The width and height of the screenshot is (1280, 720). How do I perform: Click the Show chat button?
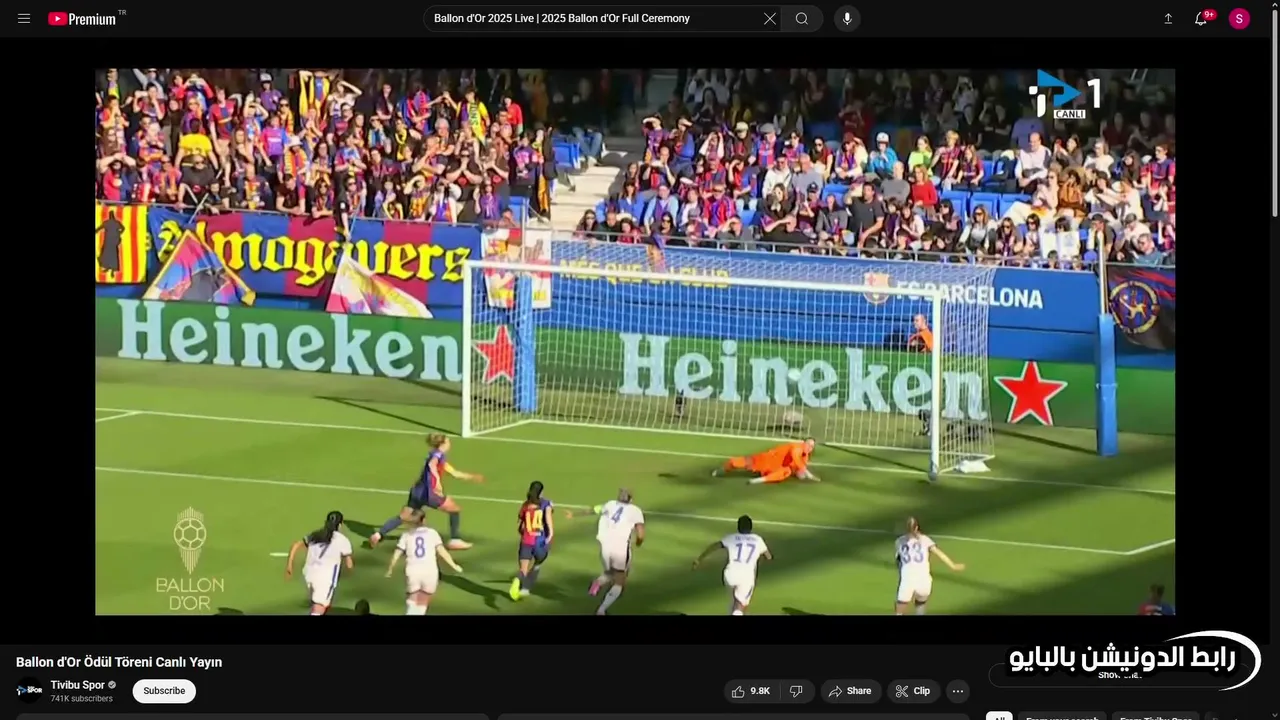(1118, 675)
